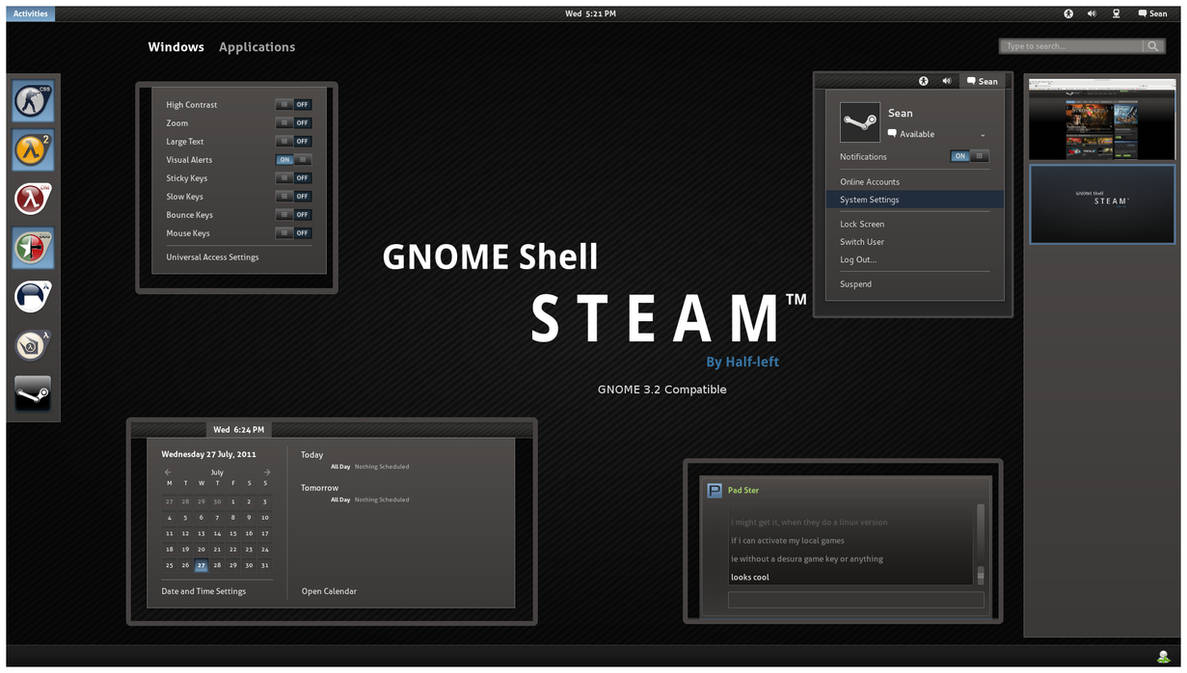Go to next month in calendar
Viewport: 1187px width, 673px height.
pos(266,472)
